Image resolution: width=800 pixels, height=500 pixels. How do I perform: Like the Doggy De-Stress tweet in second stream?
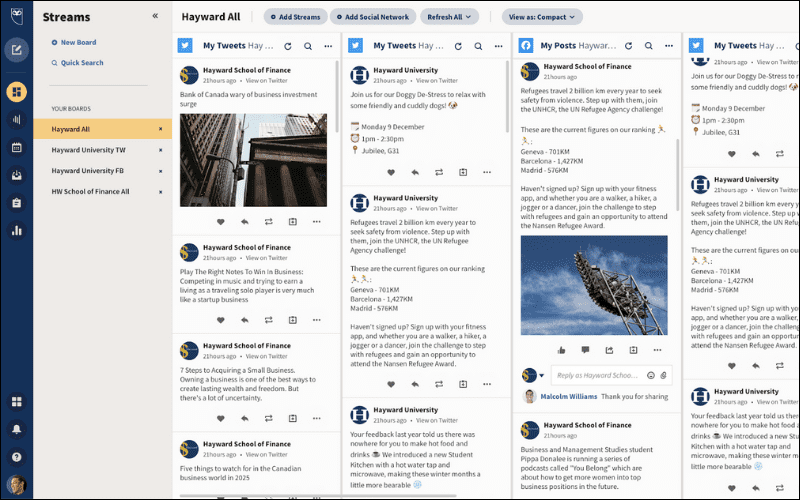(x=391, y=172)
